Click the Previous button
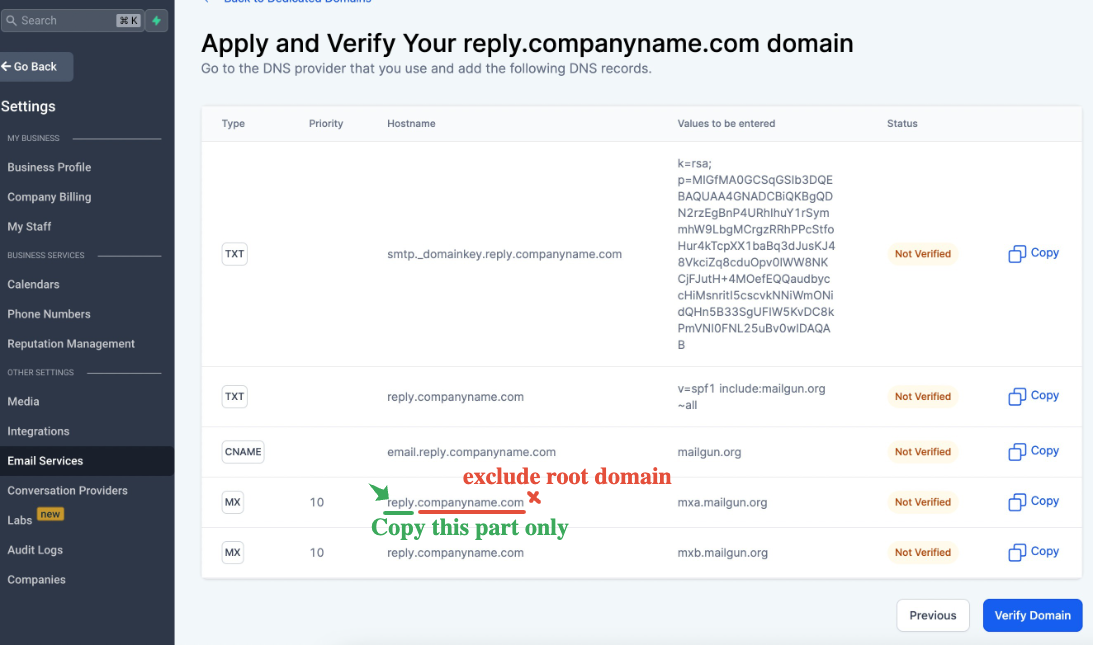The width and height of the screenshot is (1093, 645). (x=933, y=615)
